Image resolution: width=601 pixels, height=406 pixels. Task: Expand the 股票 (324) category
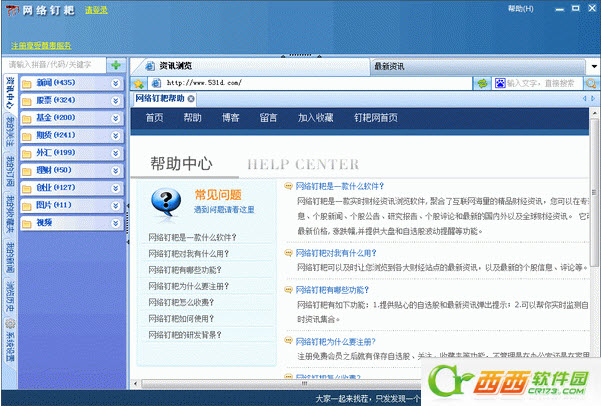[115, 100]
